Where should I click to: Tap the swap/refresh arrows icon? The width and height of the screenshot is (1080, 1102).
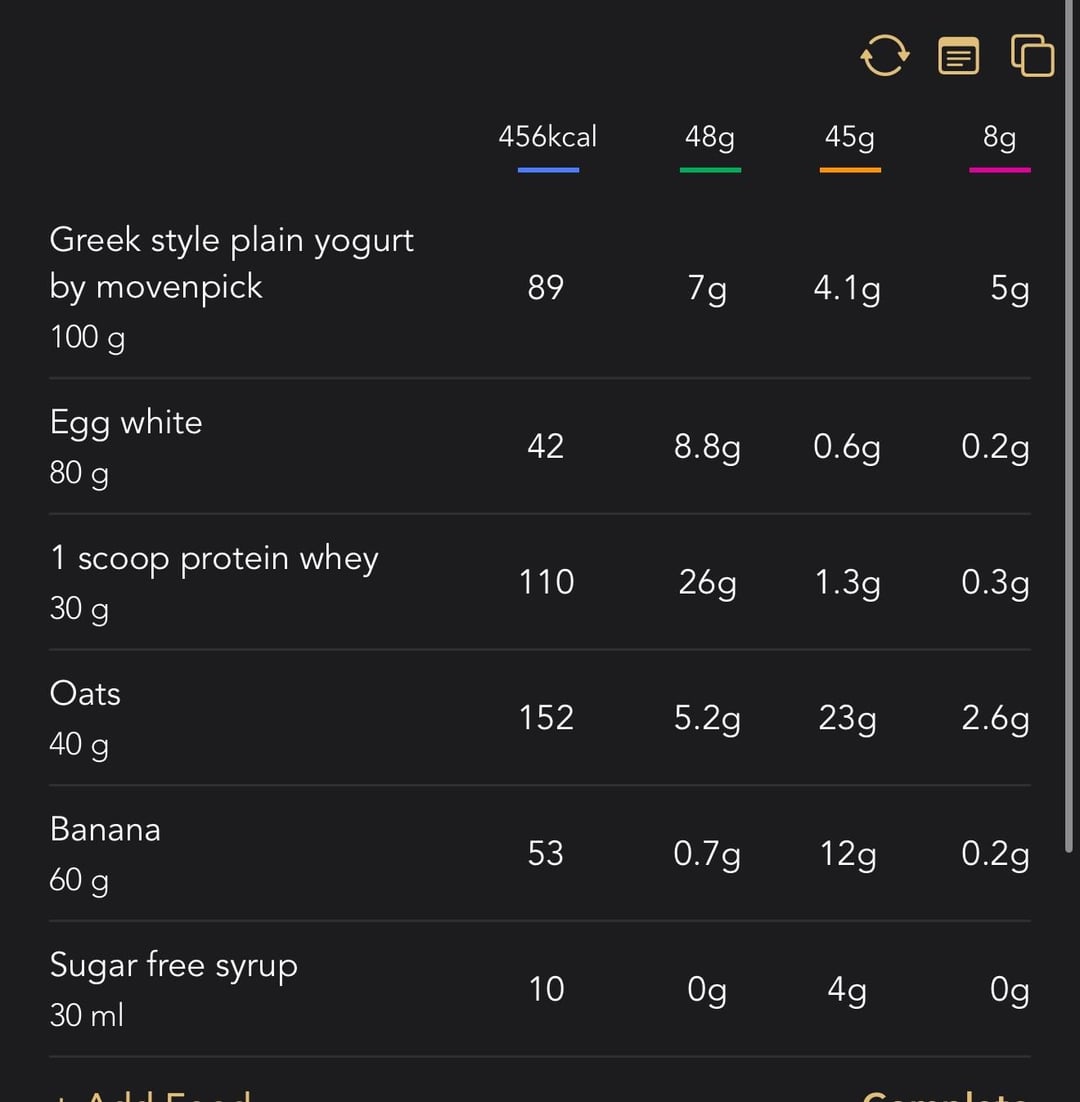pyautogui.click(x=885, y=56)
